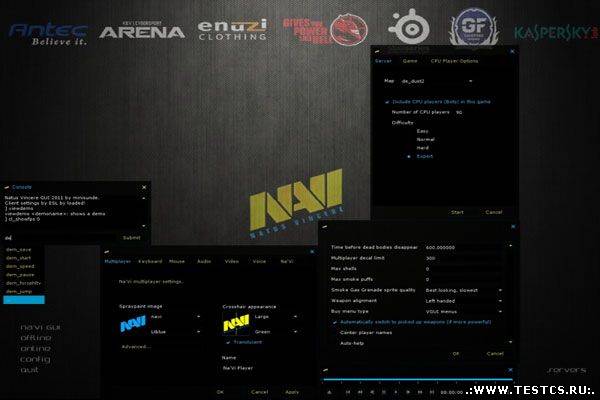
Task: Open Smoke Gas Grenade sprite quality dropdown
Action: click(x=463, y=291)
